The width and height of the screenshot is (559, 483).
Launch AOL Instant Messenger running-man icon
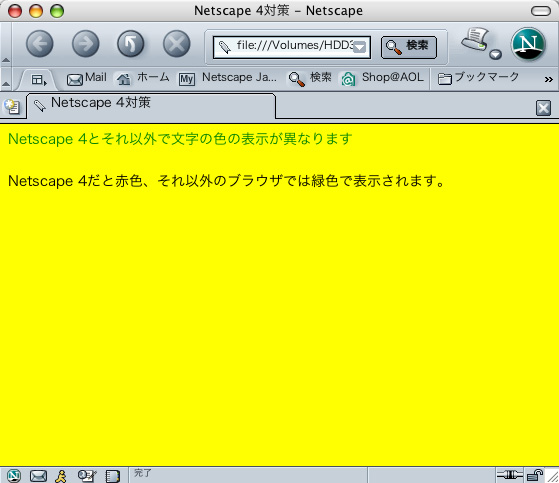point(61,476)
